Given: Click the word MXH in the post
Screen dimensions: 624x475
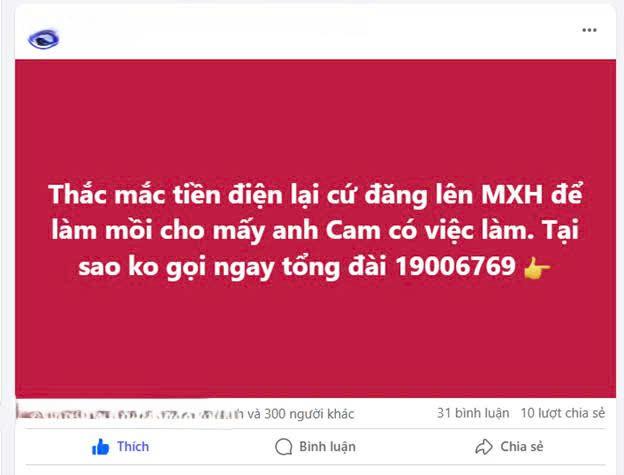Looking at the screenshot, I should click(513, 195).
